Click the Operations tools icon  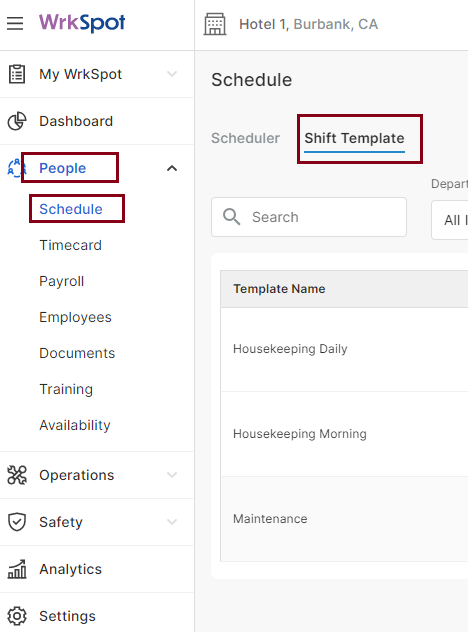click(17, 475)
